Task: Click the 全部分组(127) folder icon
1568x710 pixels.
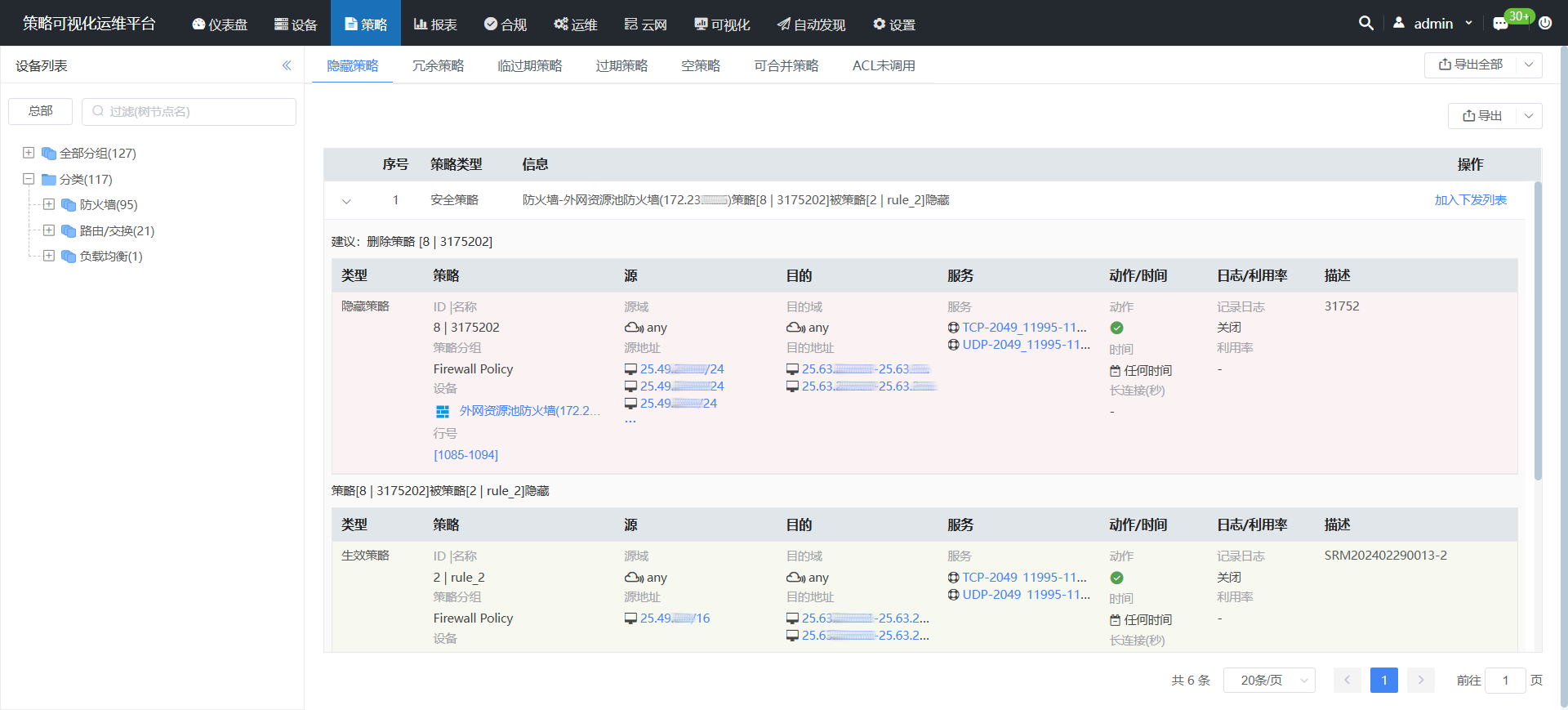Action: (49, 154)
